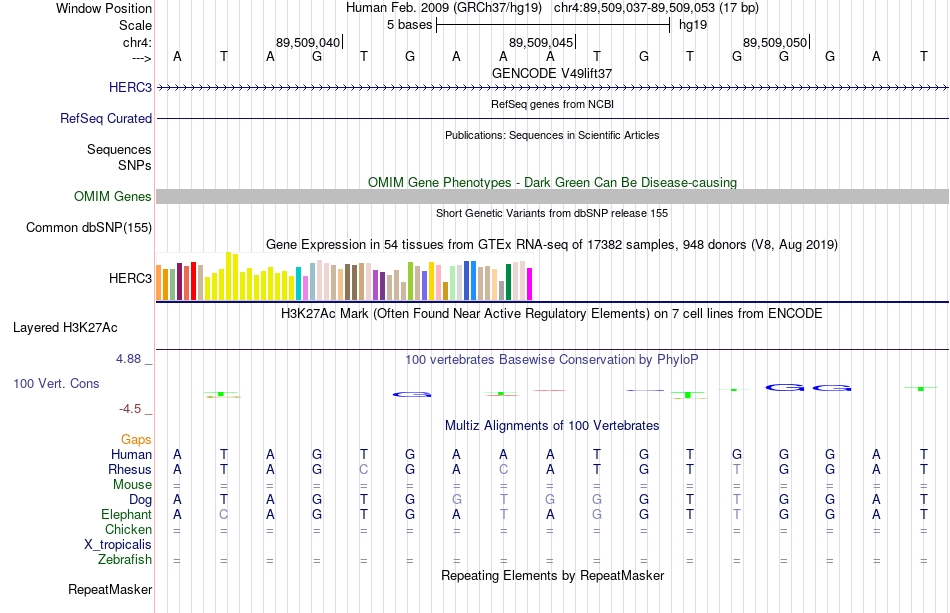Click the tallest yellow GTEx expression bar
This screenshot has width=950, height=613.
click(x=228, y=276)
